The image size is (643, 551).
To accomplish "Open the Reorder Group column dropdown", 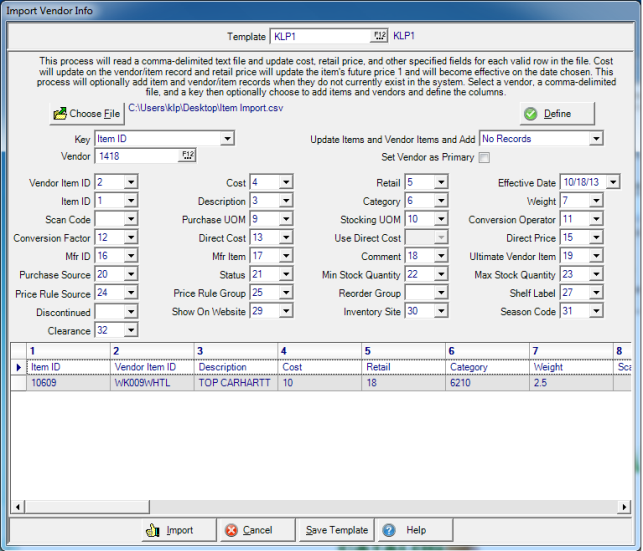I will coord(441,293).
